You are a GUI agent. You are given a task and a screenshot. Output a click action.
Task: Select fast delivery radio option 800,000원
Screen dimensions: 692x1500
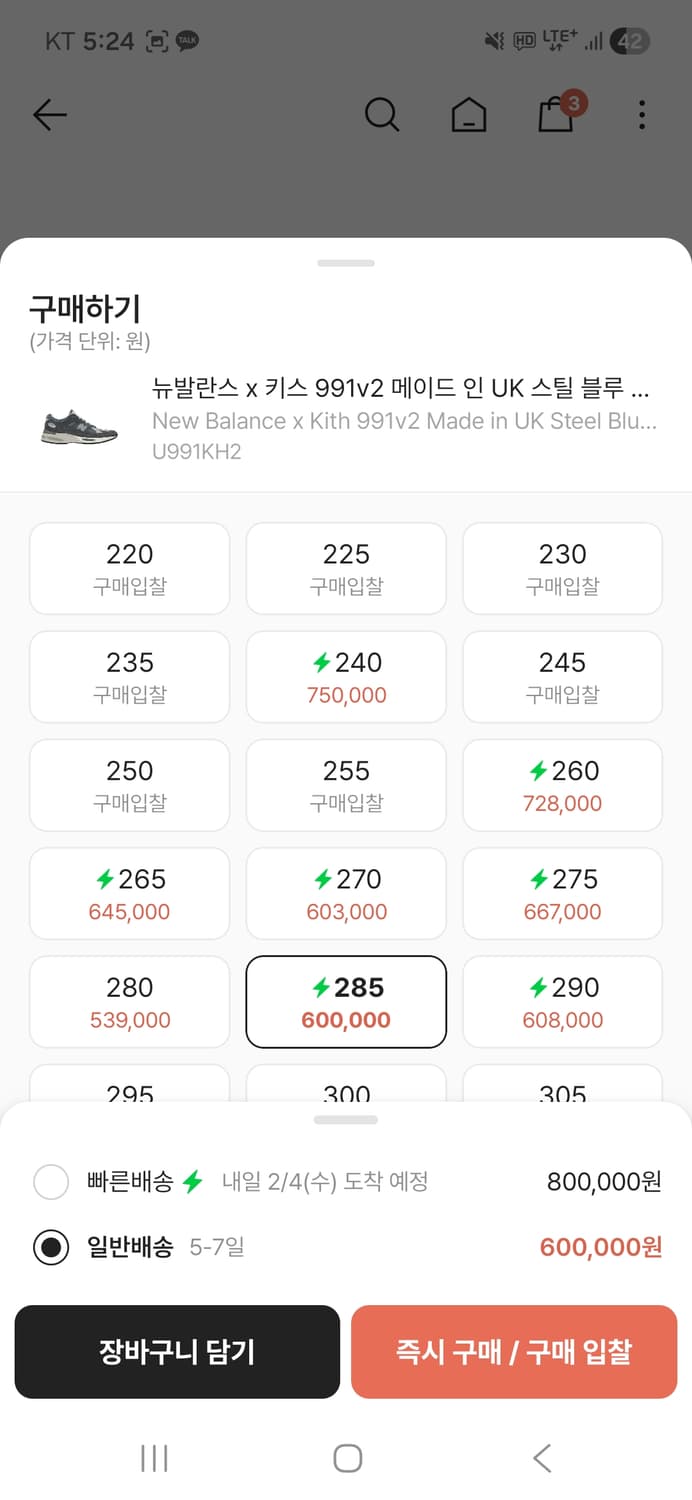(x=51, y=1182)
